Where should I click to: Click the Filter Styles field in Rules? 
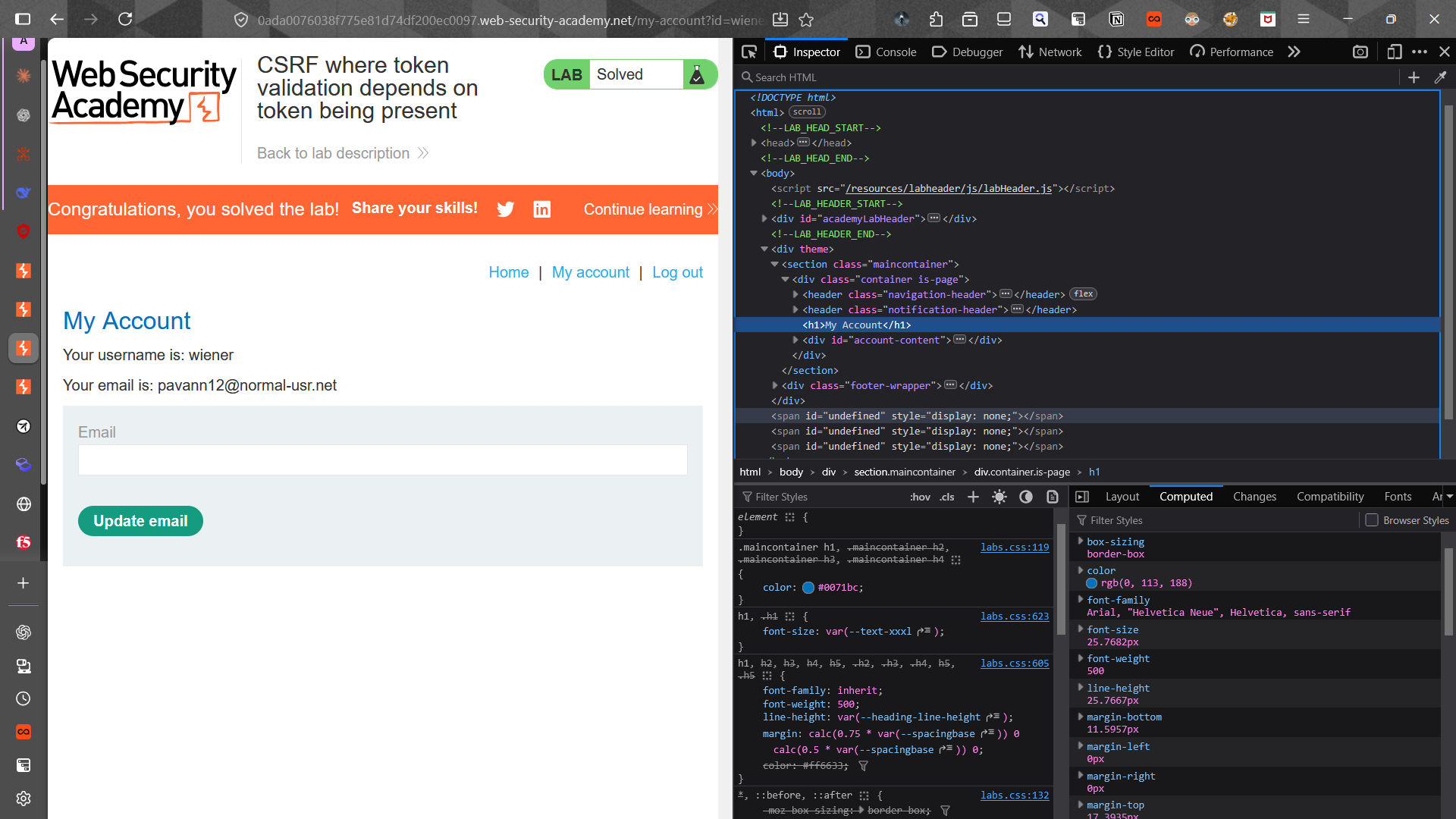823,497
